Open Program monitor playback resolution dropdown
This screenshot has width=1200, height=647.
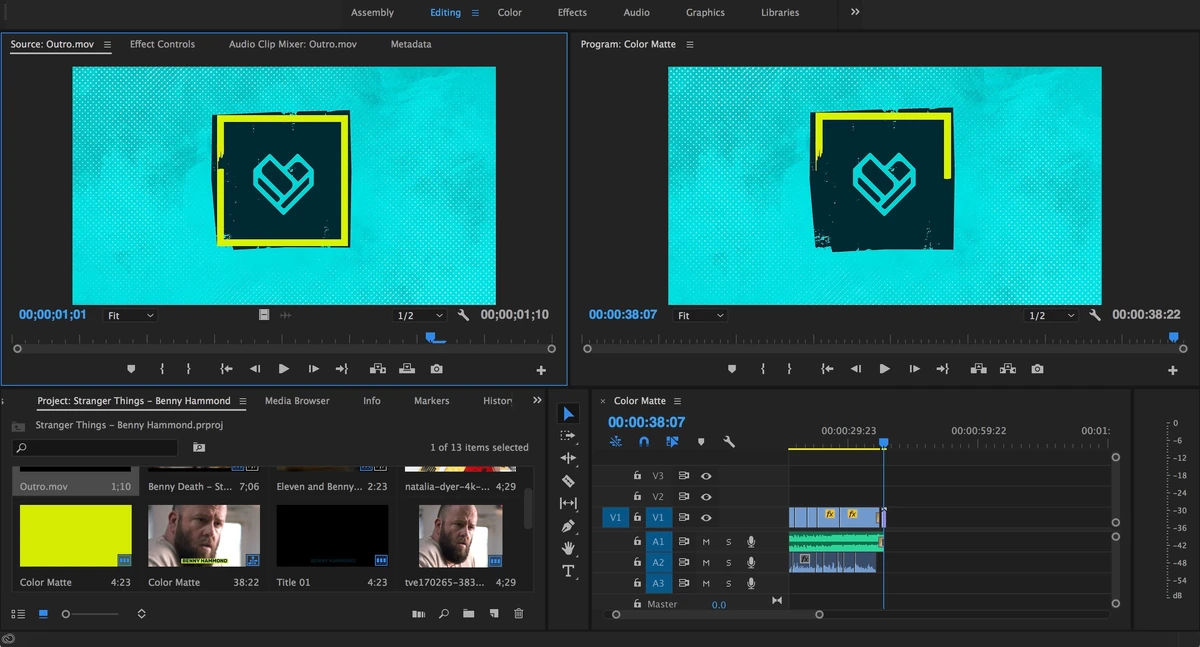pos(1051,316)
